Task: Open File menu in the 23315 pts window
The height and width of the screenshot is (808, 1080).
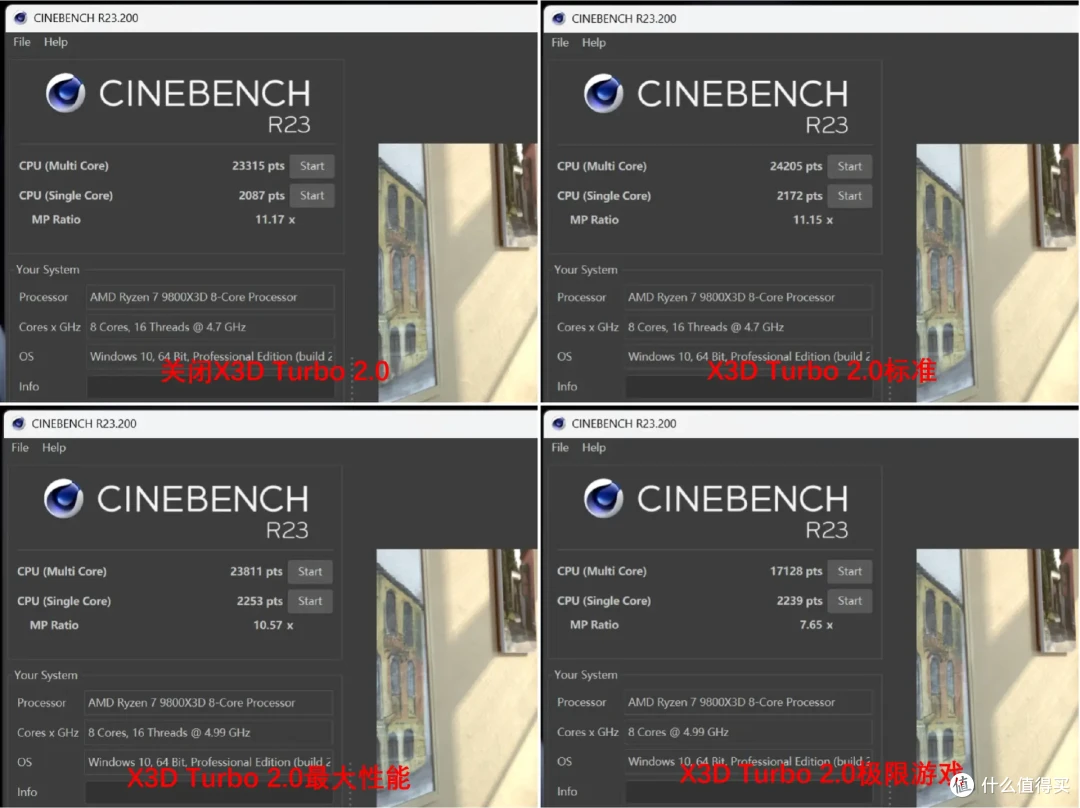Action: coord(22,42)
